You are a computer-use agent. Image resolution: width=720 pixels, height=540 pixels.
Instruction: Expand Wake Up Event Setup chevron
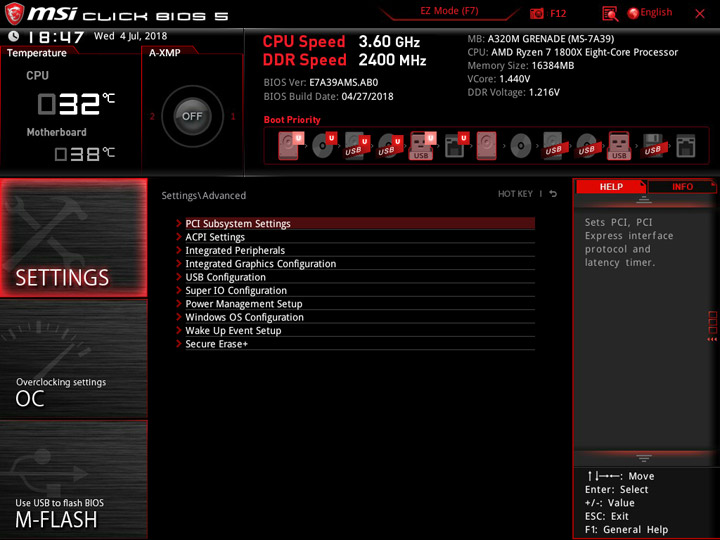point(179,330)
